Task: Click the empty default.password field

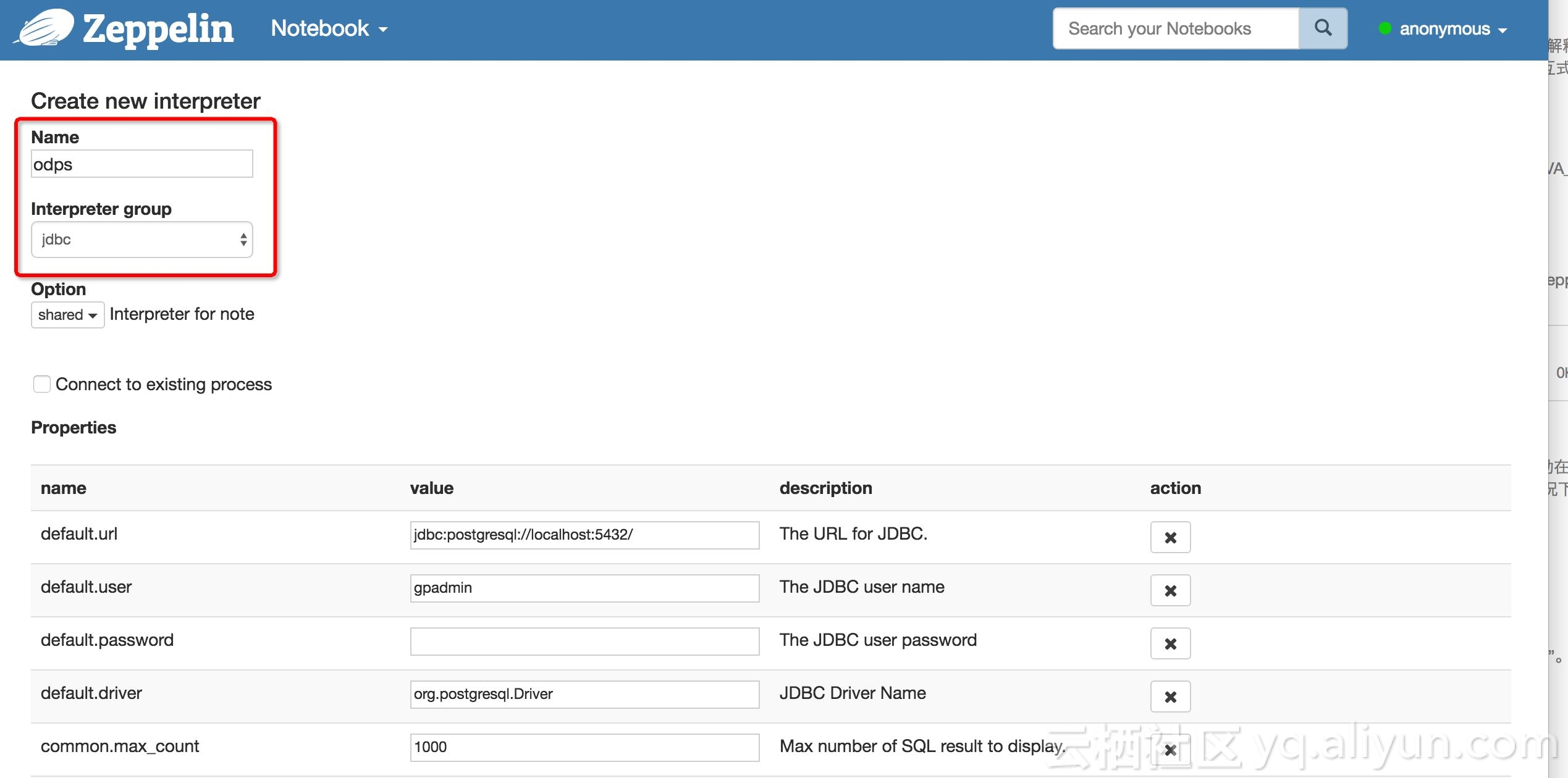Action: click(584, 641)
